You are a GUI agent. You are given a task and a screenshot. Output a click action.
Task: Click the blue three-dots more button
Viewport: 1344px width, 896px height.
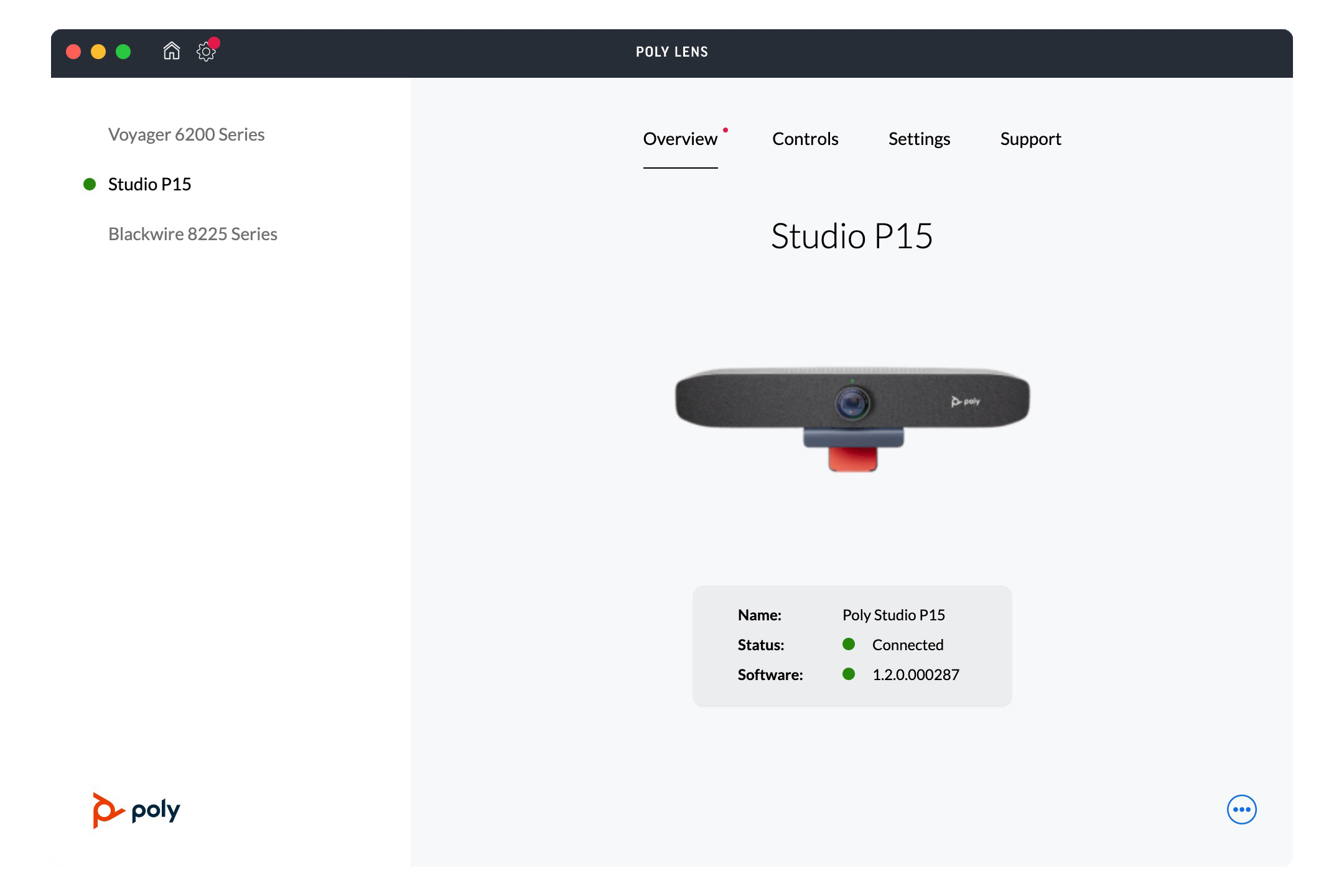1241,810
